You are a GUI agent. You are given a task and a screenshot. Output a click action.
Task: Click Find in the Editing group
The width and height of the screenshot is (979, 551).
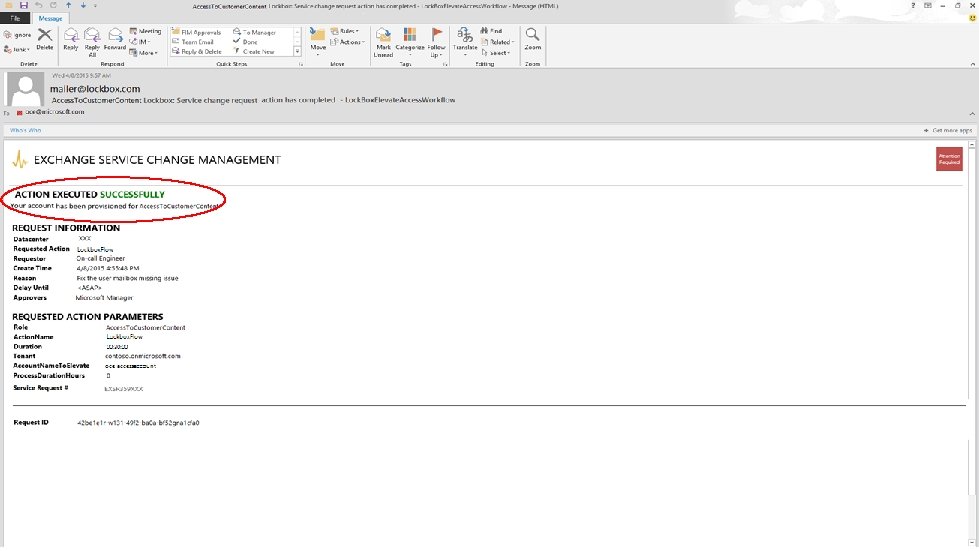[491, 31]
